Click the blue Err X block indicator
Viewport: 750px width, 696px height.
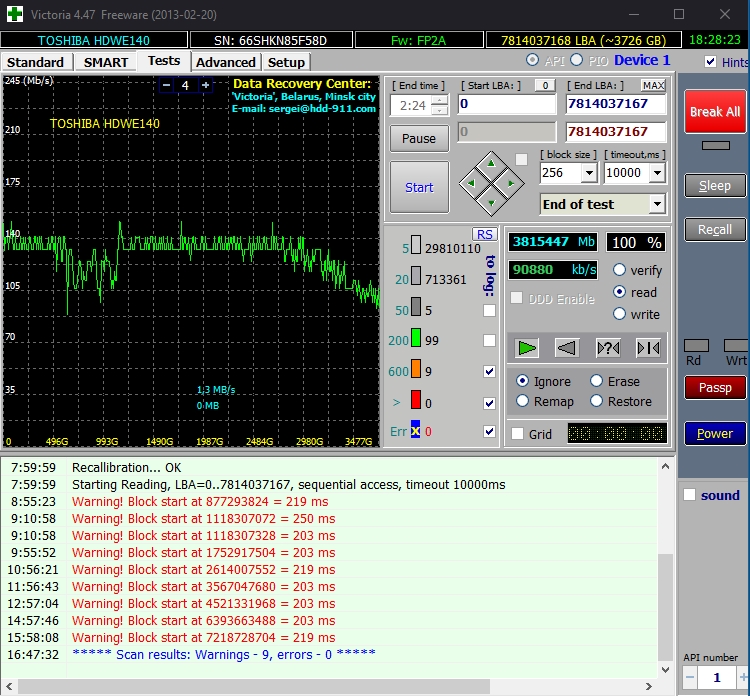[x=415, y=430]
